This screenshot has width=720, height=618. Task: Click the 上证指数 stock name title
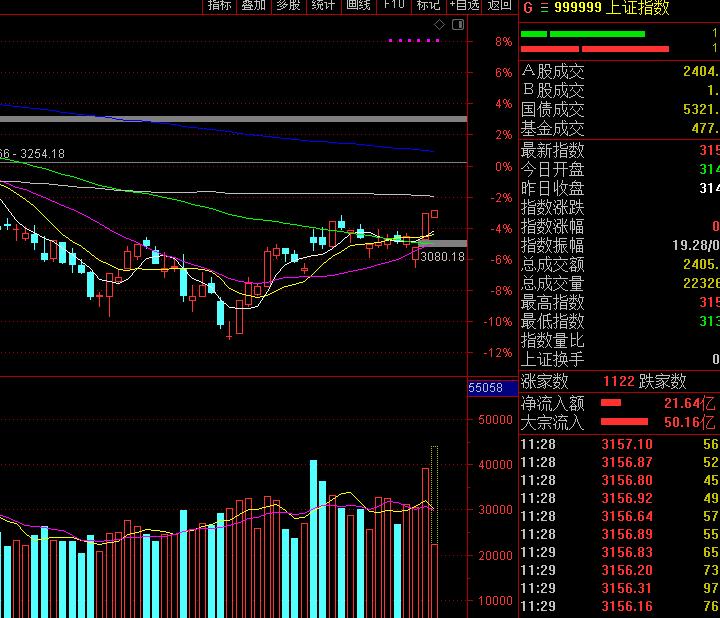point(637,7)
